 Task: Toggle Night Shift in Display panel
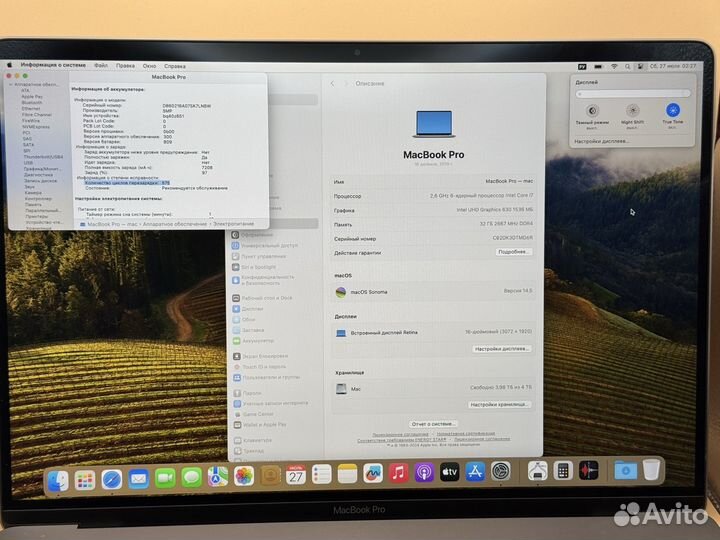point(633,110)
